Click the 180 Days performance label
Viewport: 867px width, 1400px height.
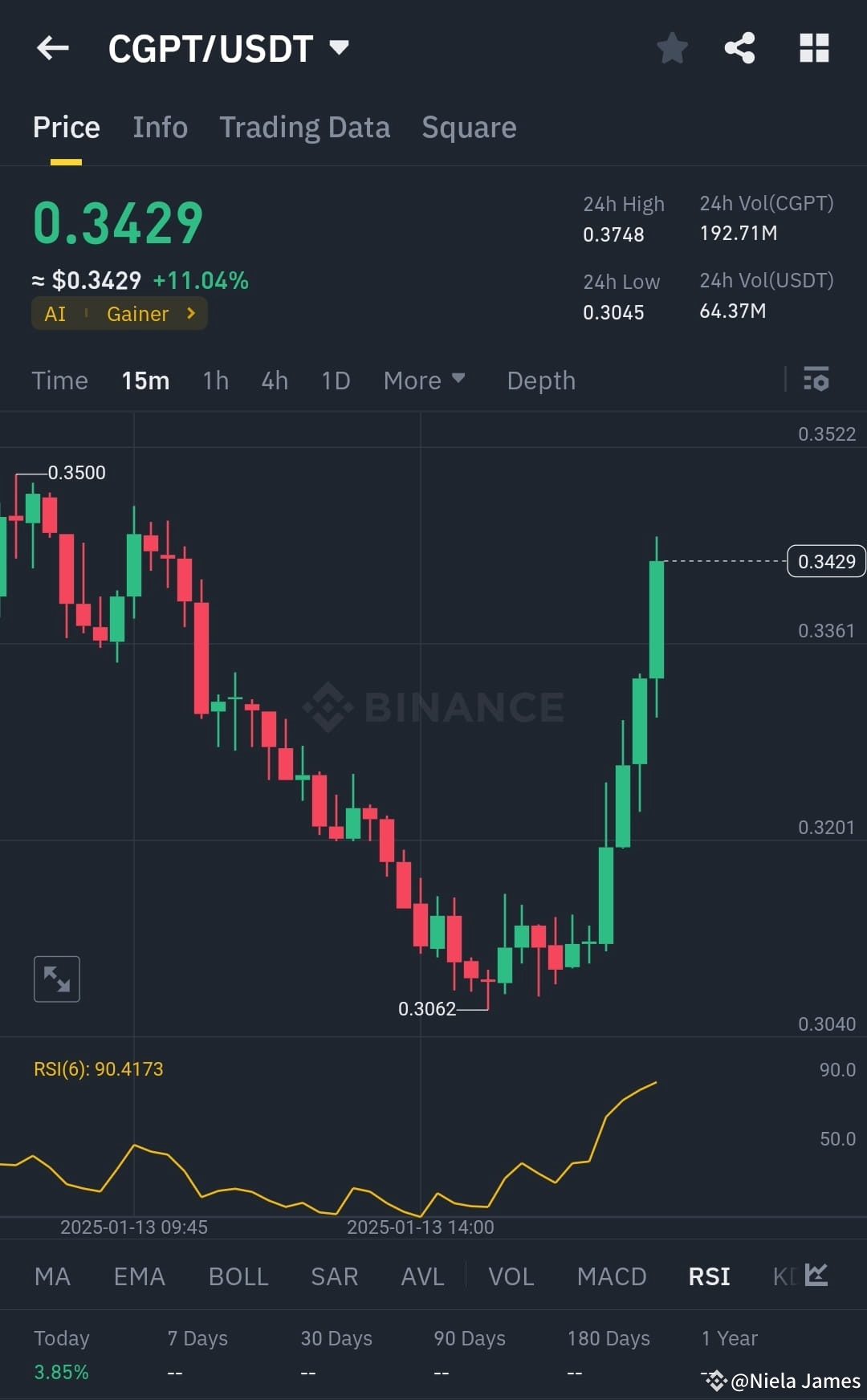(609, 1338)
